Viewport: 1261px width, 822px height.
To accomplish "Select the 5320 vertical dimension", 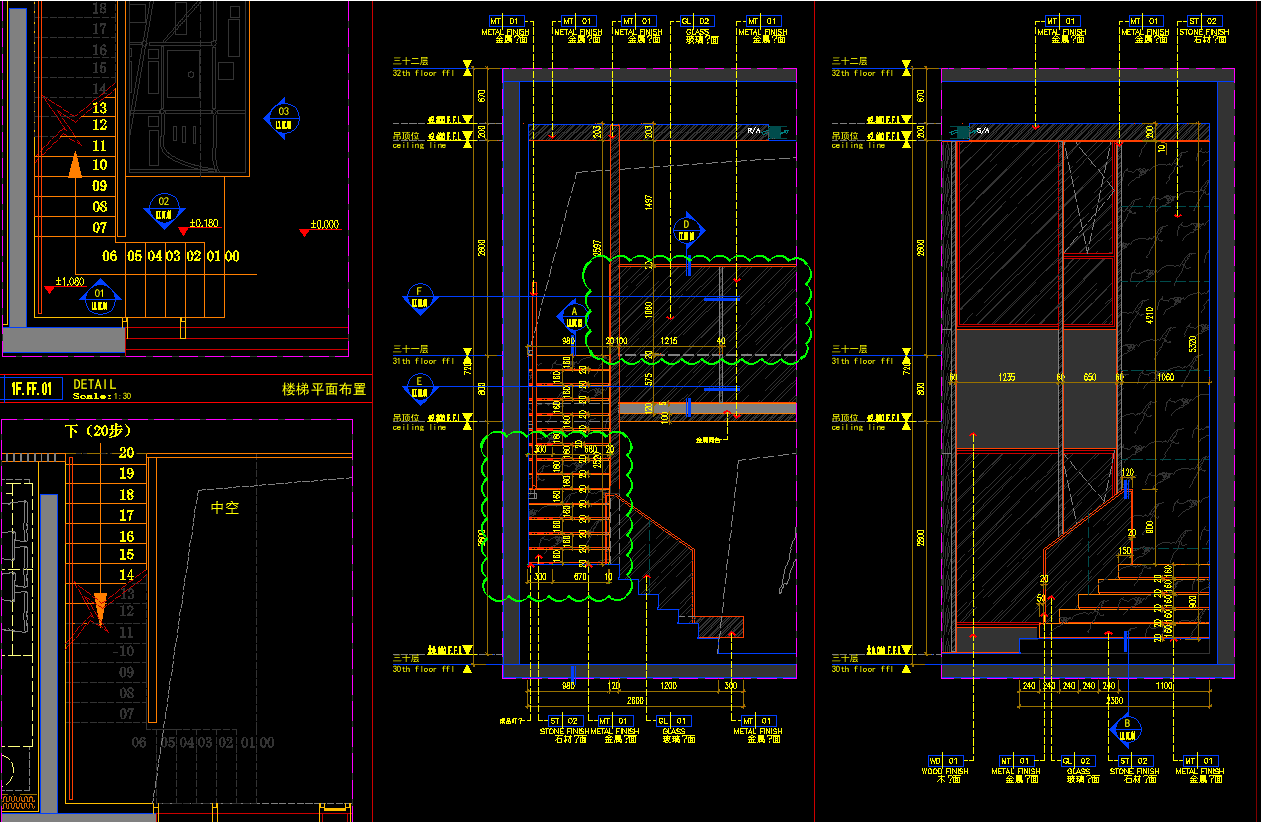I will point(1192,346).
